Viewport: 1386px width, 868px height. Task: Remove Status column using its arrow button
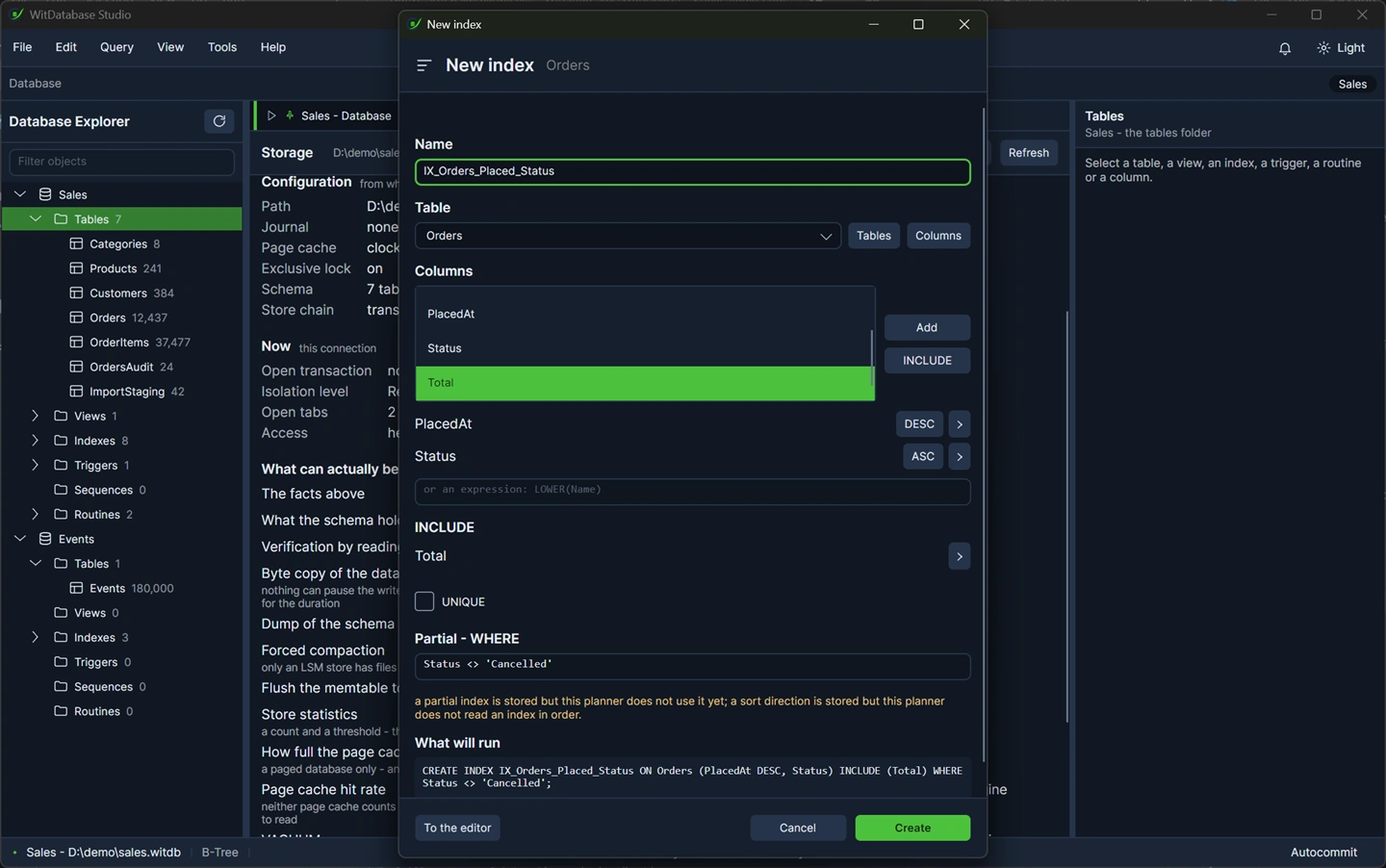point(959,456)
